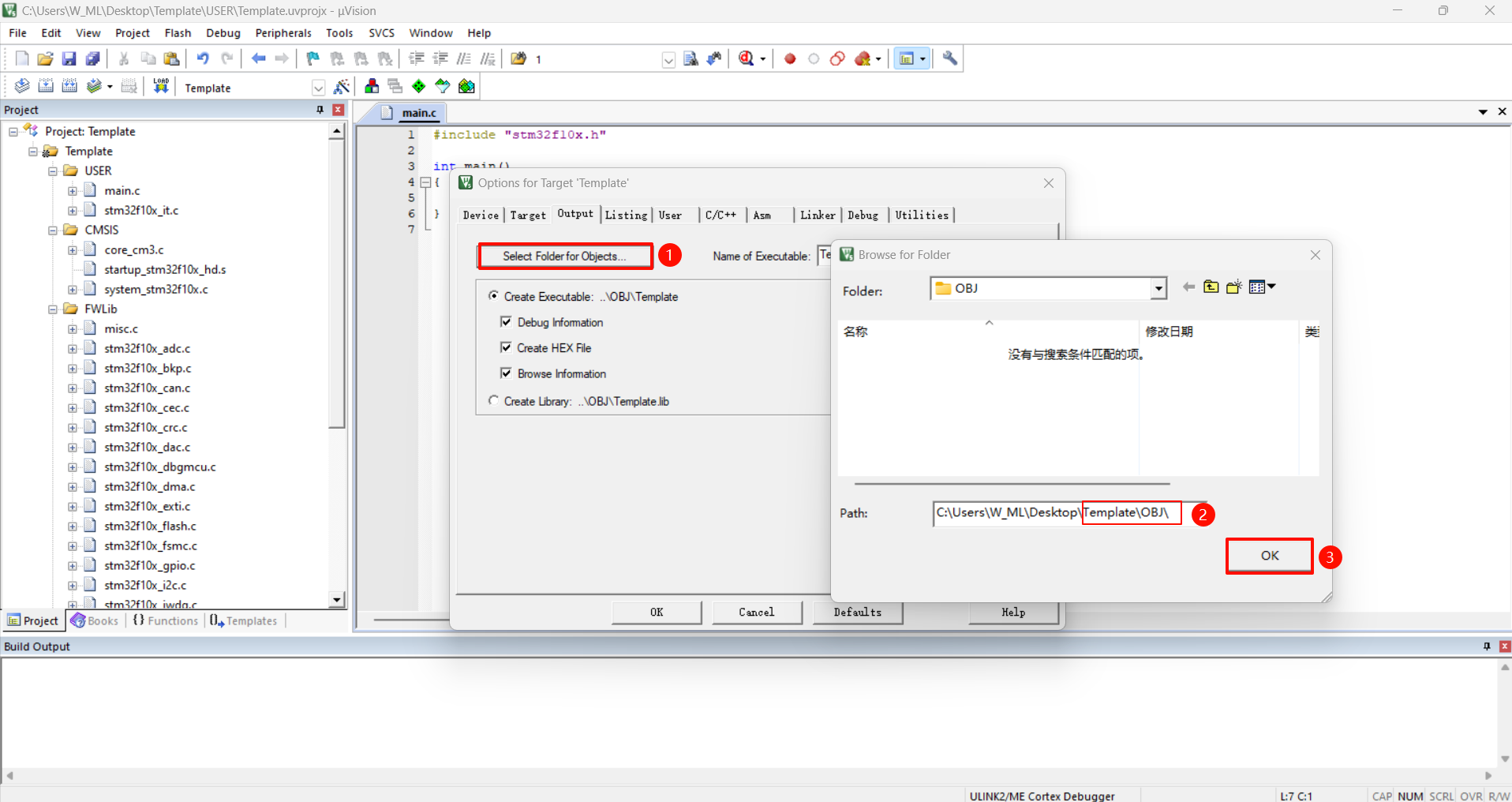This screenshot has width=1512, height=802.
Task: Confirm folder with OK in Browse dialog
Action: pos(1269,556)
